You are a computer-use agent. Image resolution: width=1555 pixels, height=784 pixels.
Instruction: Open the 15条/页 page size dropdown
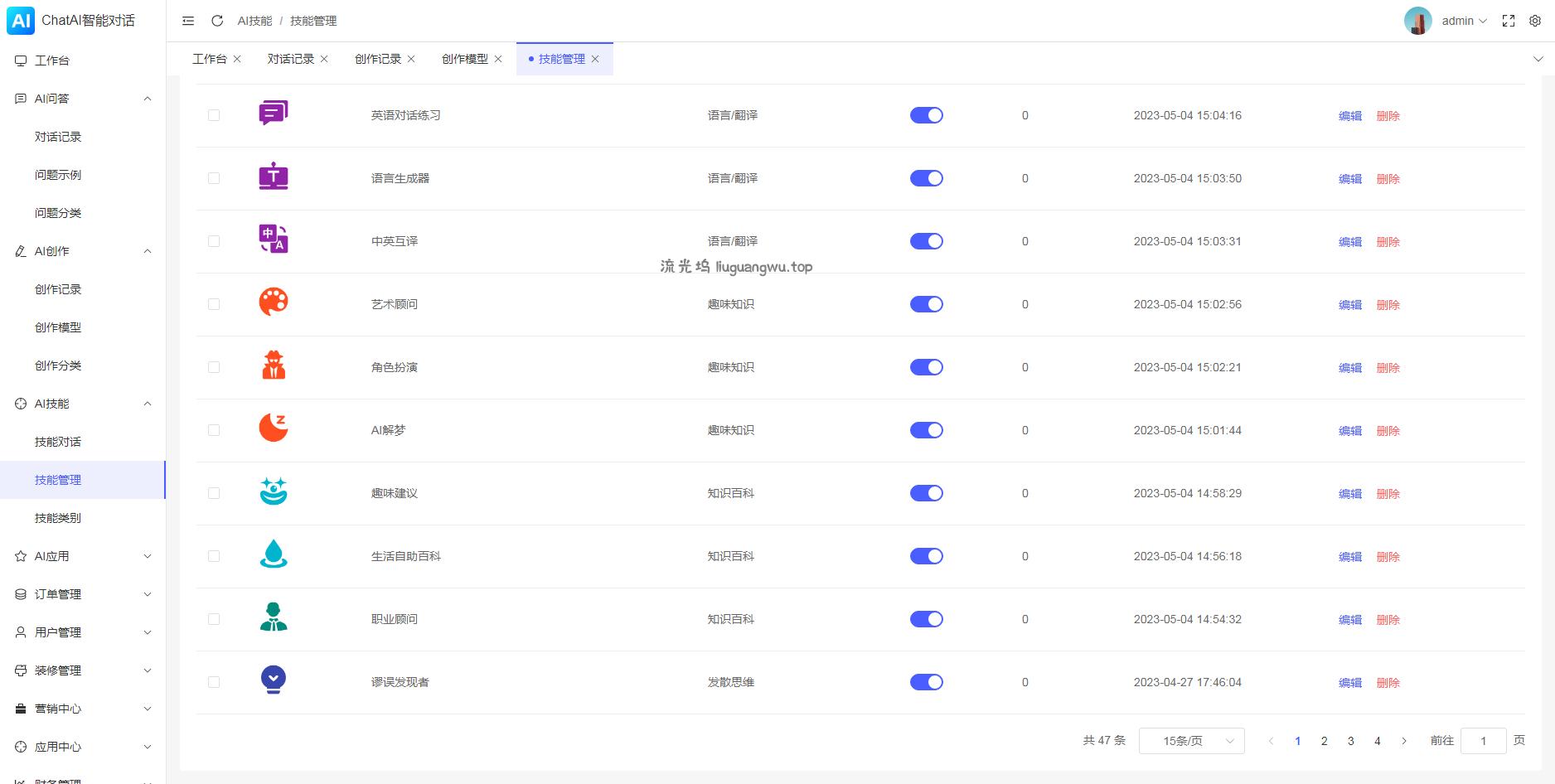point(1191,741)
